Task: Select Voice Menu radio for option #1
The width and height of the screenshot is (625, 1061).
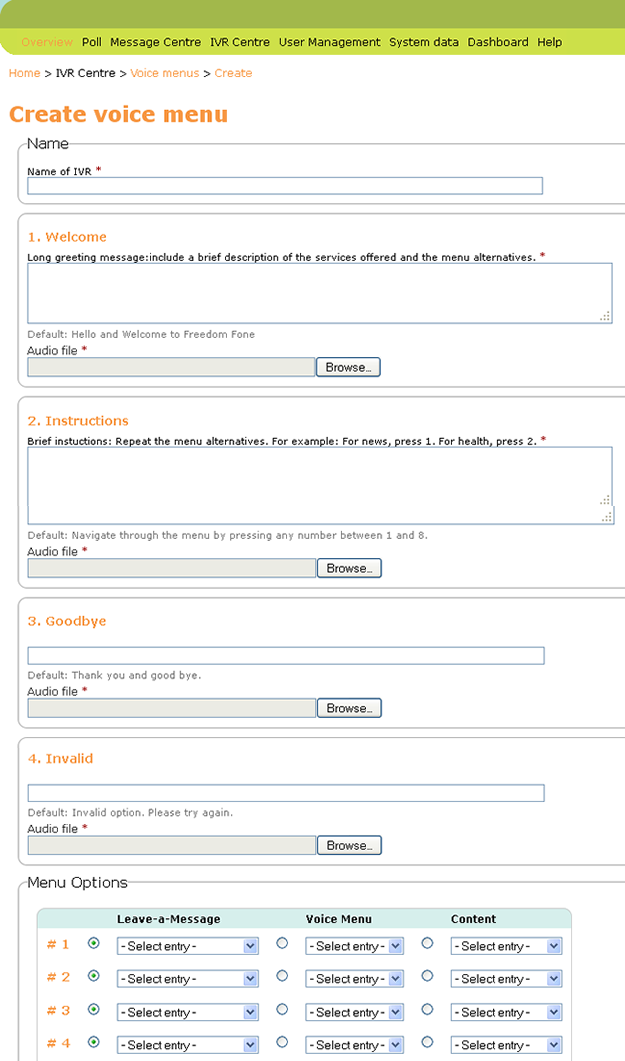Action: click(x=282, y=943)
